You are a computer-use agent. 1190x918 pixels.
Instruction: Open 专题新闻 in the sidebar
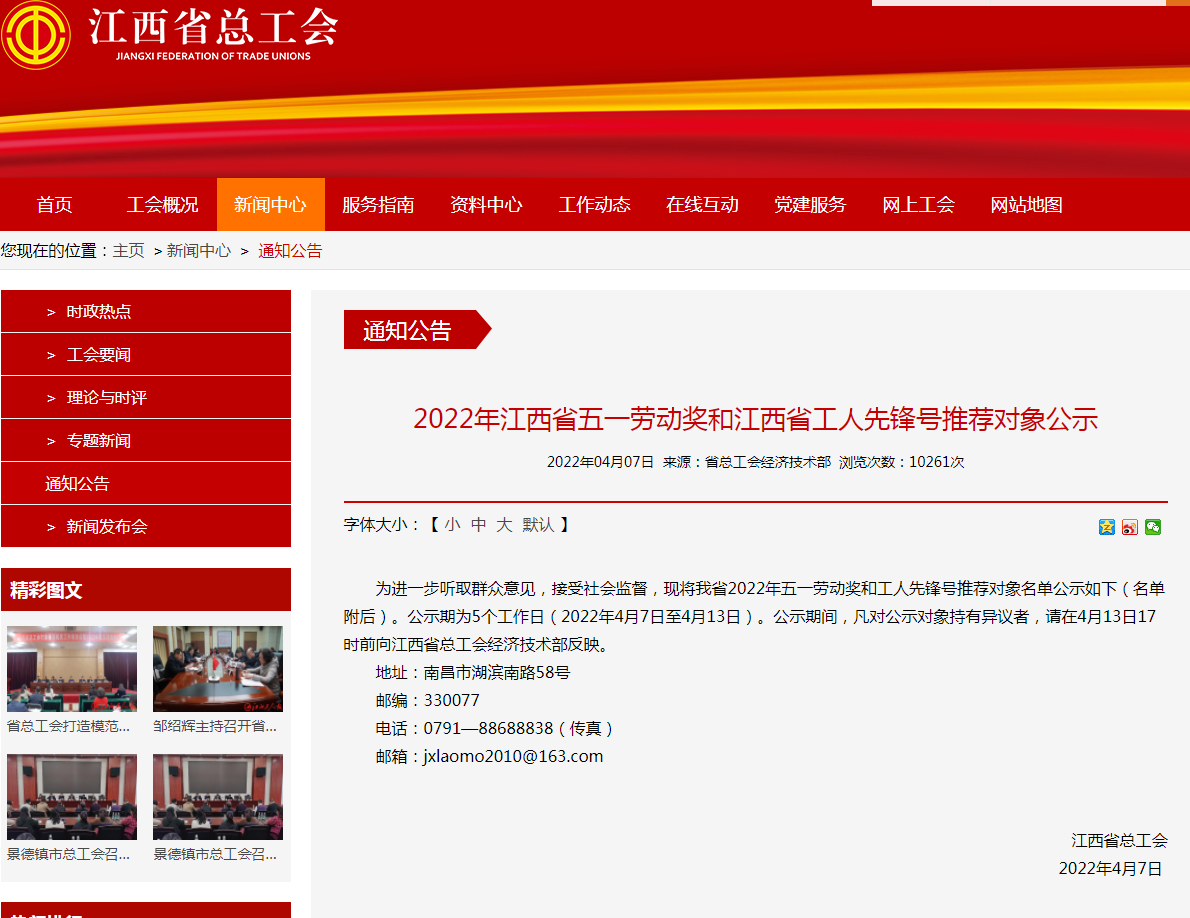[146, 441]
